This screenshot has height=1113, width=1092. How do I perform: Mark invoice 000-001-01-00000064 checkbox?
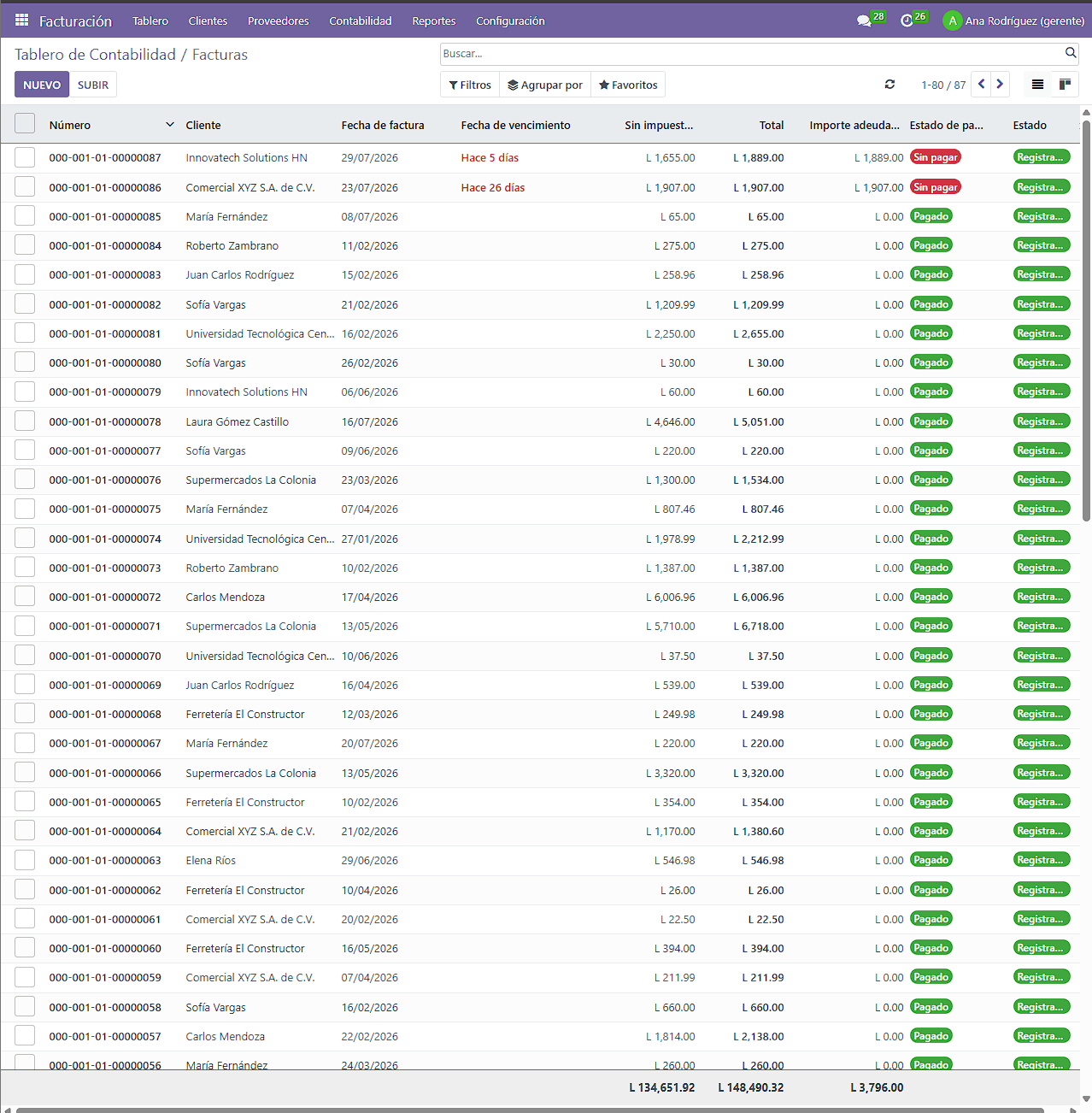click(x=25, y=831)
